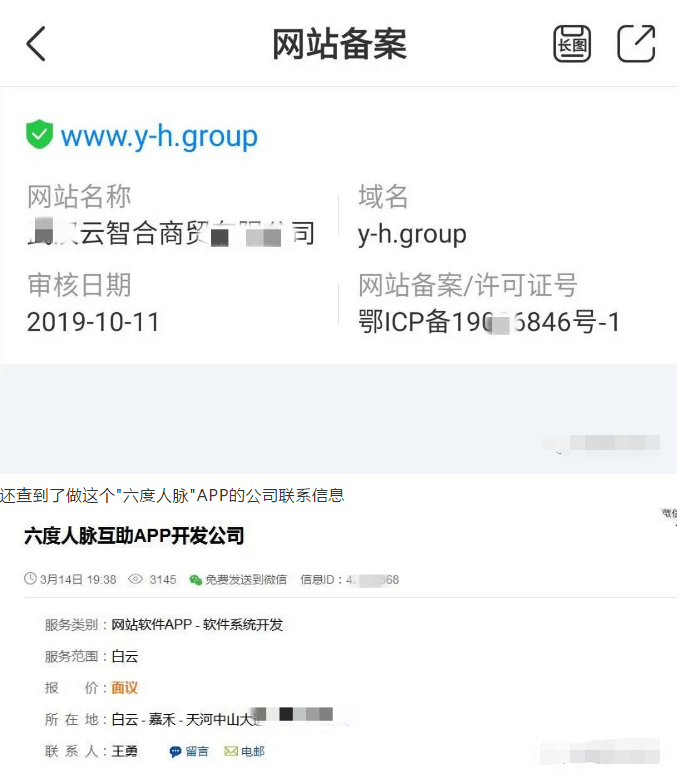This screenshot has width=686, height=776.
Task: Click the audit date 2019-10-11
Action: pyautogui.click(x=93, y=322)
